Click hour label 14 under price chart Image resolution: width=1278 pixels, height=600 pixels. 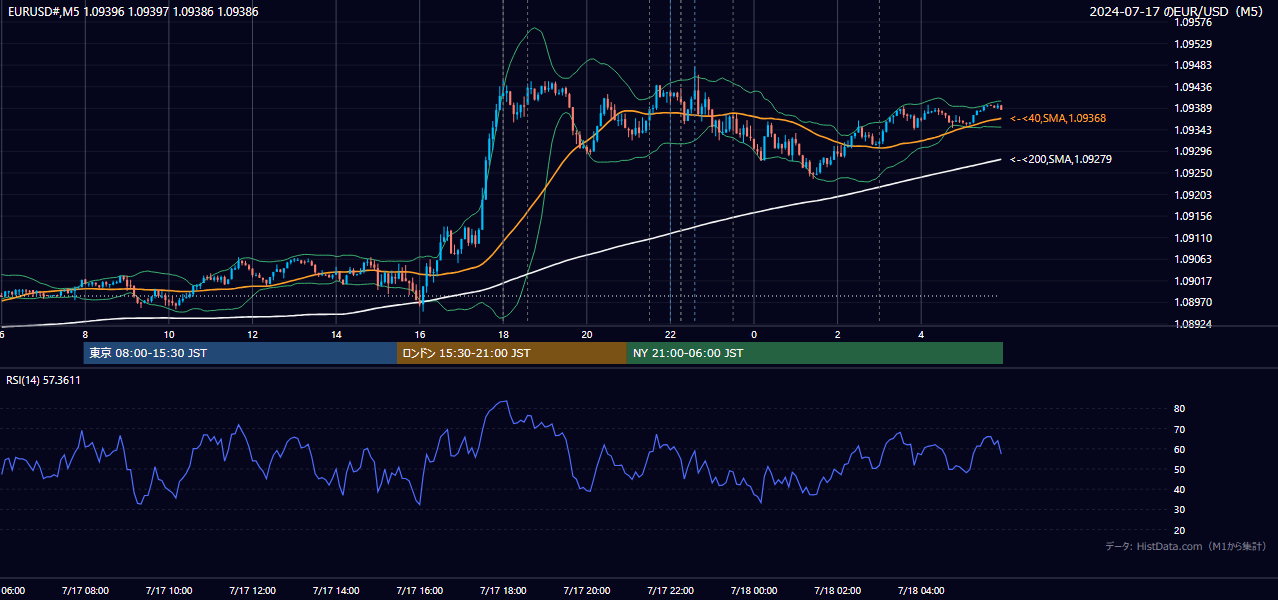point(336,334)
